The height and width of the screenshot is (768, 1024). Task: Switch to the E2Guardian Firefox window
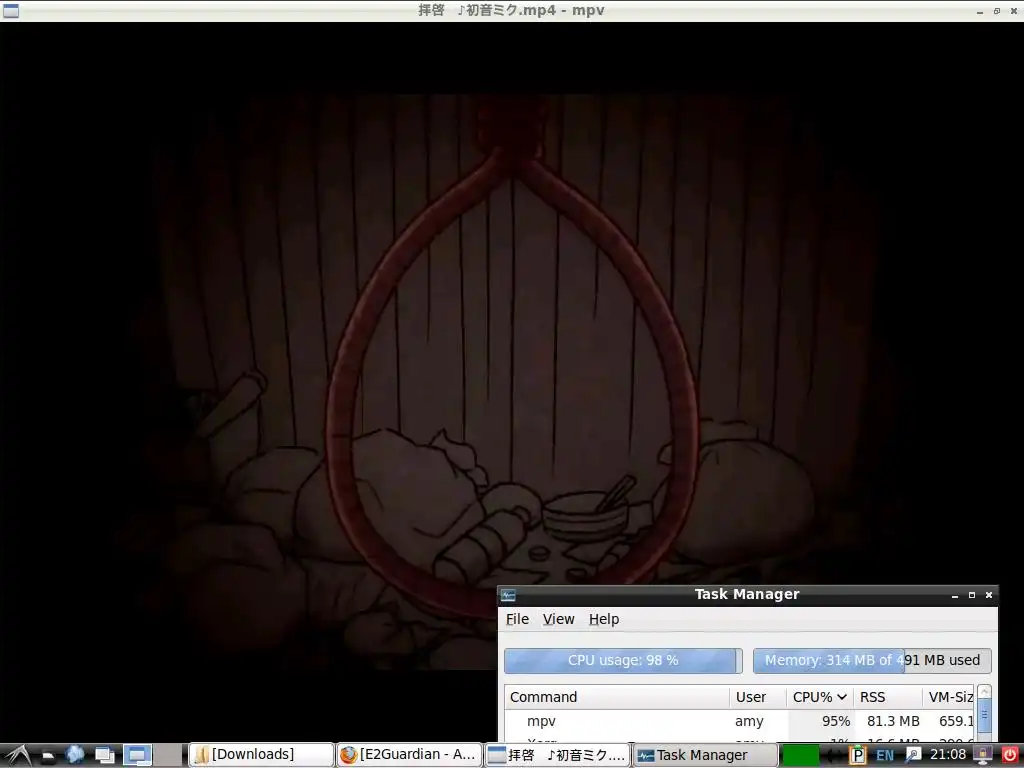(409, 755)
